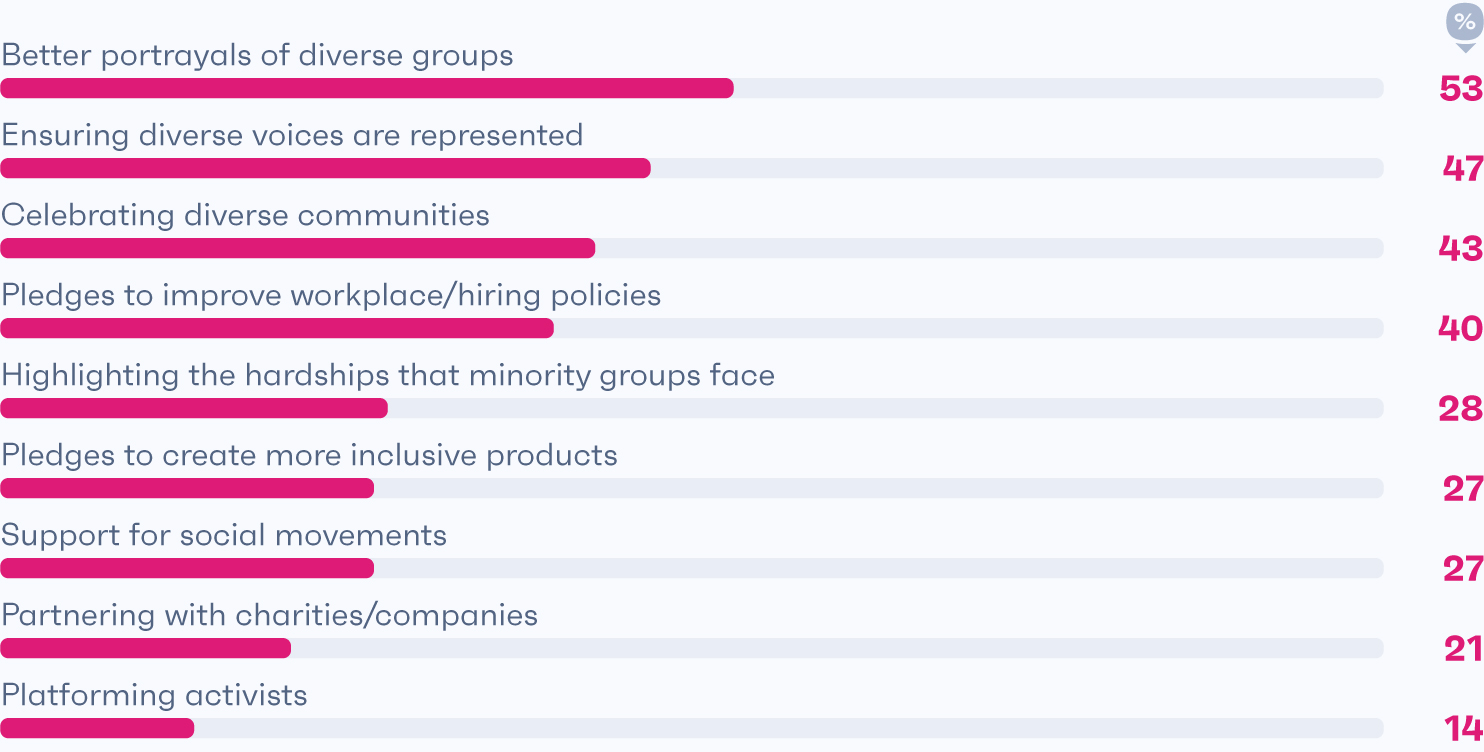Click the Better portrayals of diverse groups bar

point(692,88)
